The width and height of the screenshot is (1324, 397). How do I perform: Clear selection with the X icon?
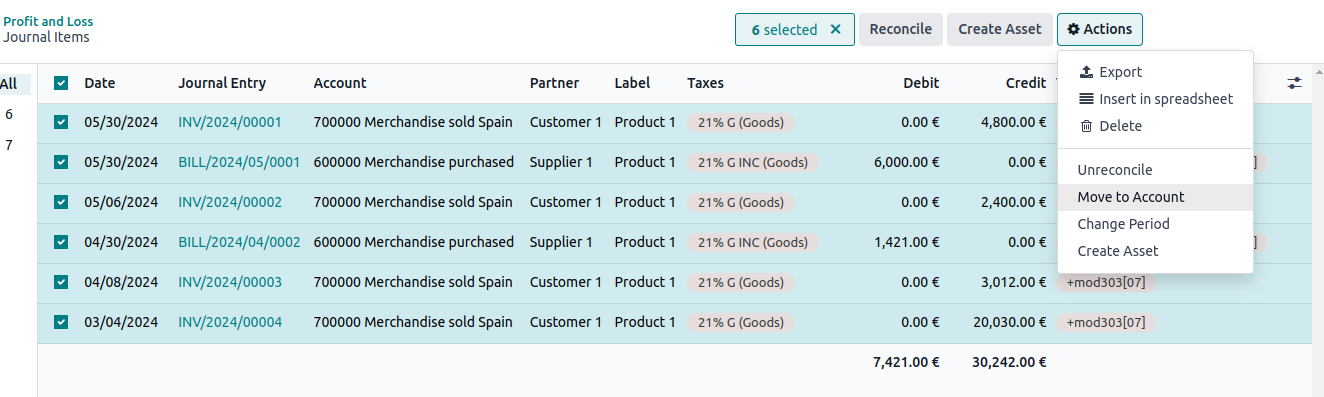tap(835, 30)
